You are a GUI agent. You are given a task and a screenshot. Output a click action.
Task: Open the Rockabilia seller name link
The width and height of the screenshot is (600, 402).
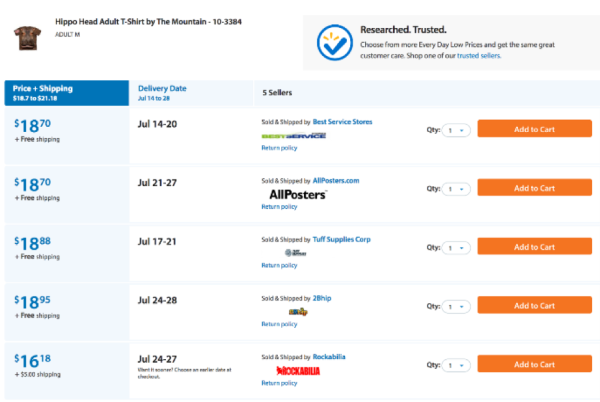point(329,357)
